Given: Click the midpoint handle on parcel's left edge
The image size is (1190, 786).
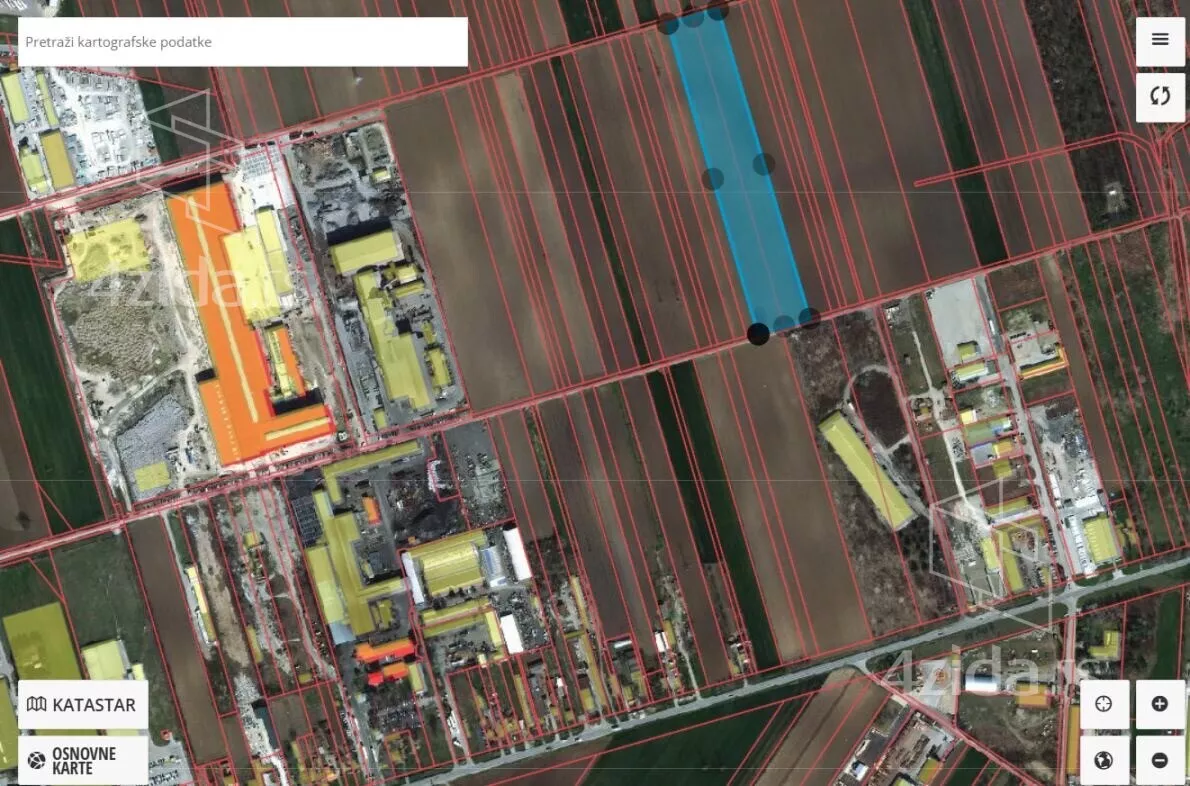Looking at the screenshot, I should [713, 179].
